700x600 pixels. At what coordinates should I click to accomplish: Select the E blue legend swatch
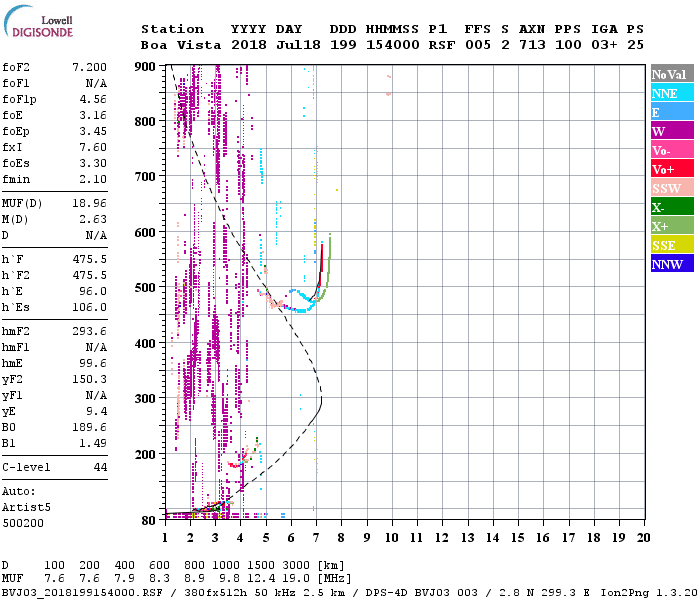coord(672,112)
